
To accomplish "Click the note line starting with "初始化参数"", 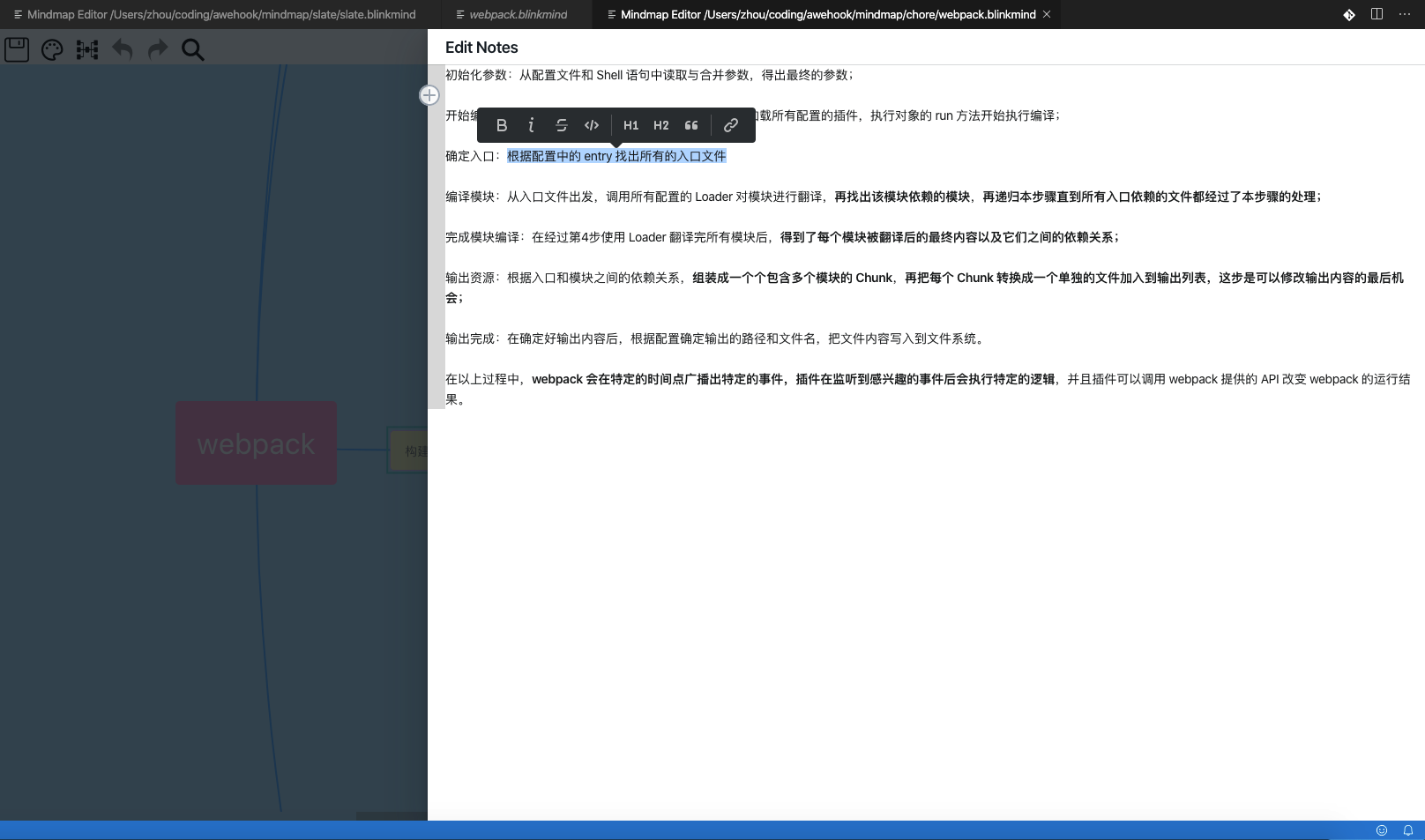I will [x=649, y=75].
